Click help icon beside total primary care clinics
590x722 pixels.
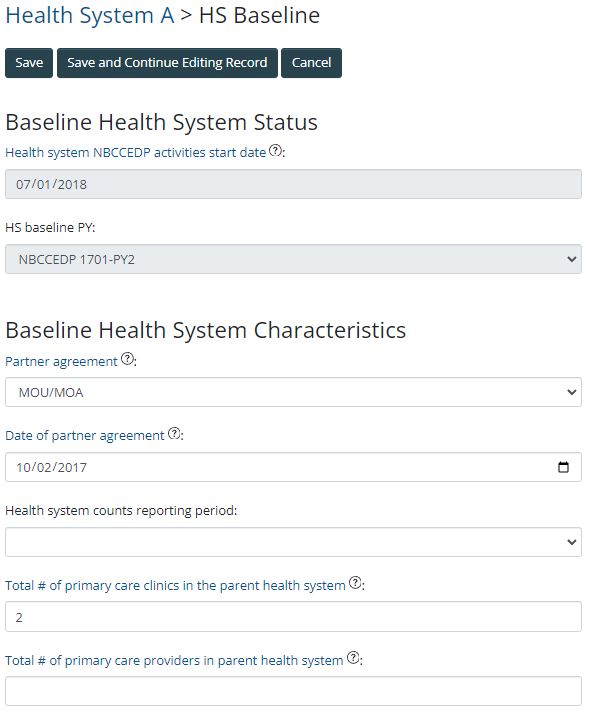[355, 583]
